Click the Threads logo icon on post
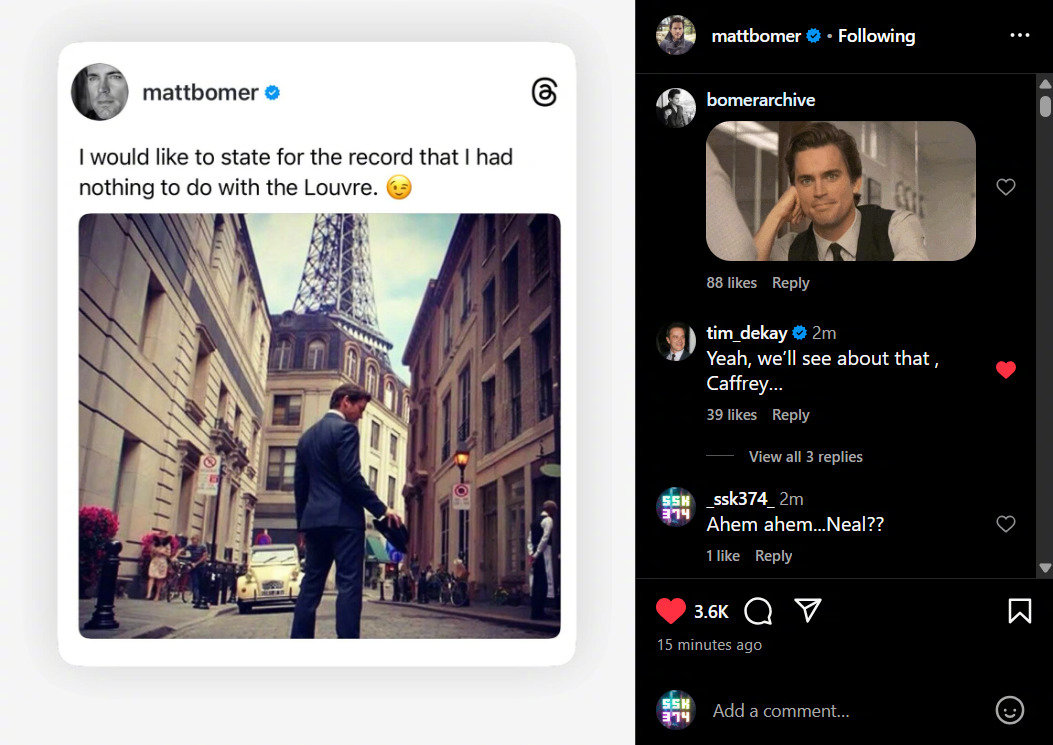The image size is (1053, 745). point(544,93)
